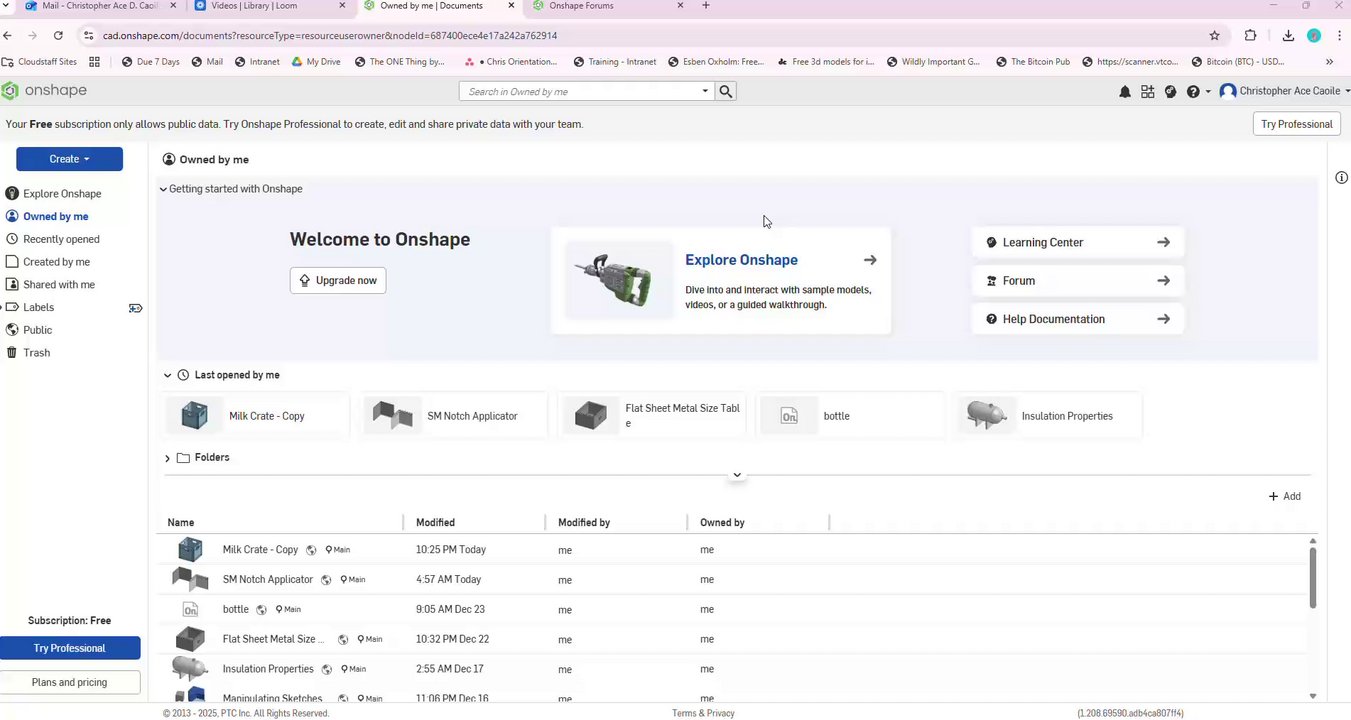The width and height of the screenshot is (1351, 720).
Task: Collapse the Last opened by me section
Action: click(x=168, y=376)
